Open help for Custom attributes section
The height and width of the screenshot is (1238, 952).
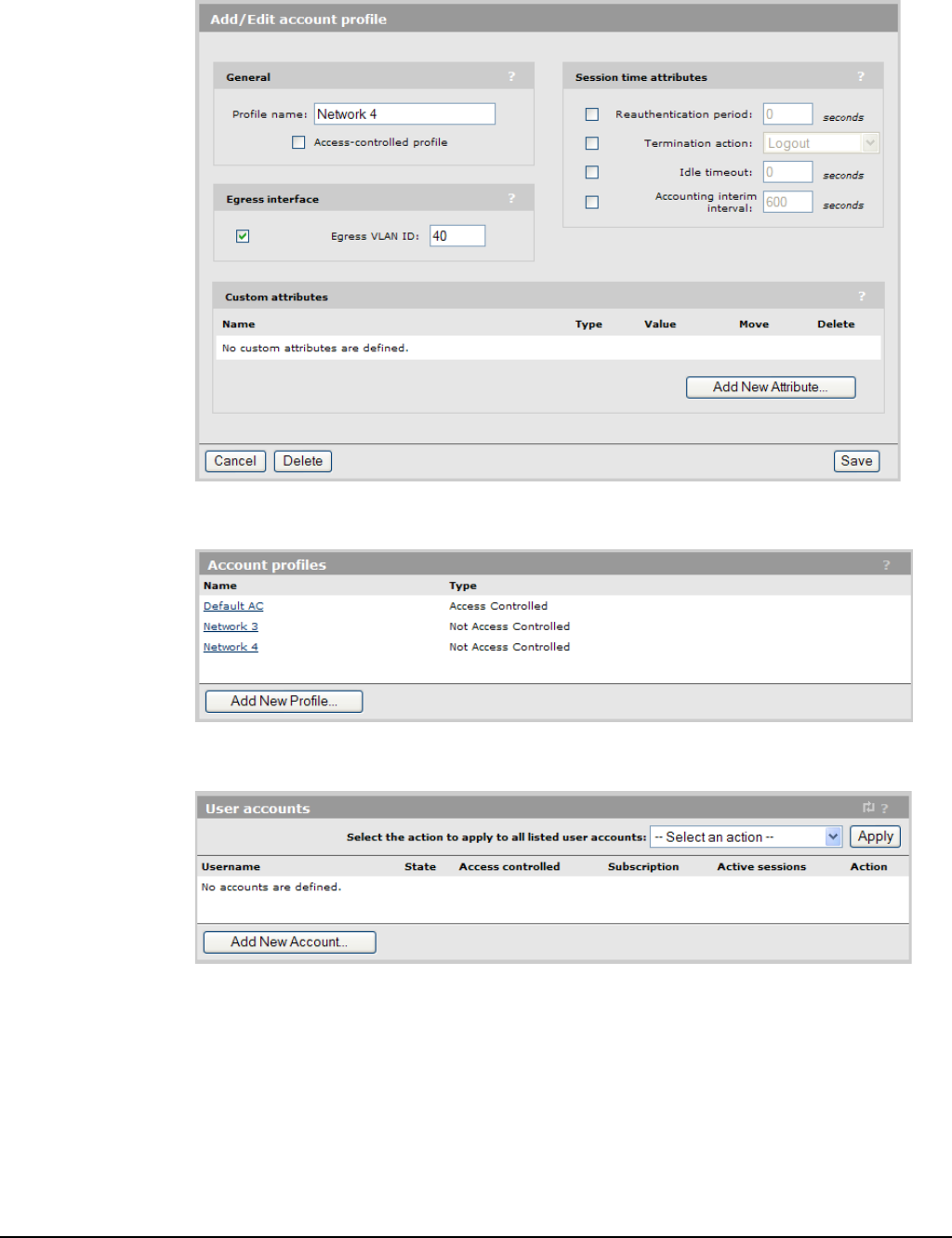pyautogui.click(x=862, y=296)
